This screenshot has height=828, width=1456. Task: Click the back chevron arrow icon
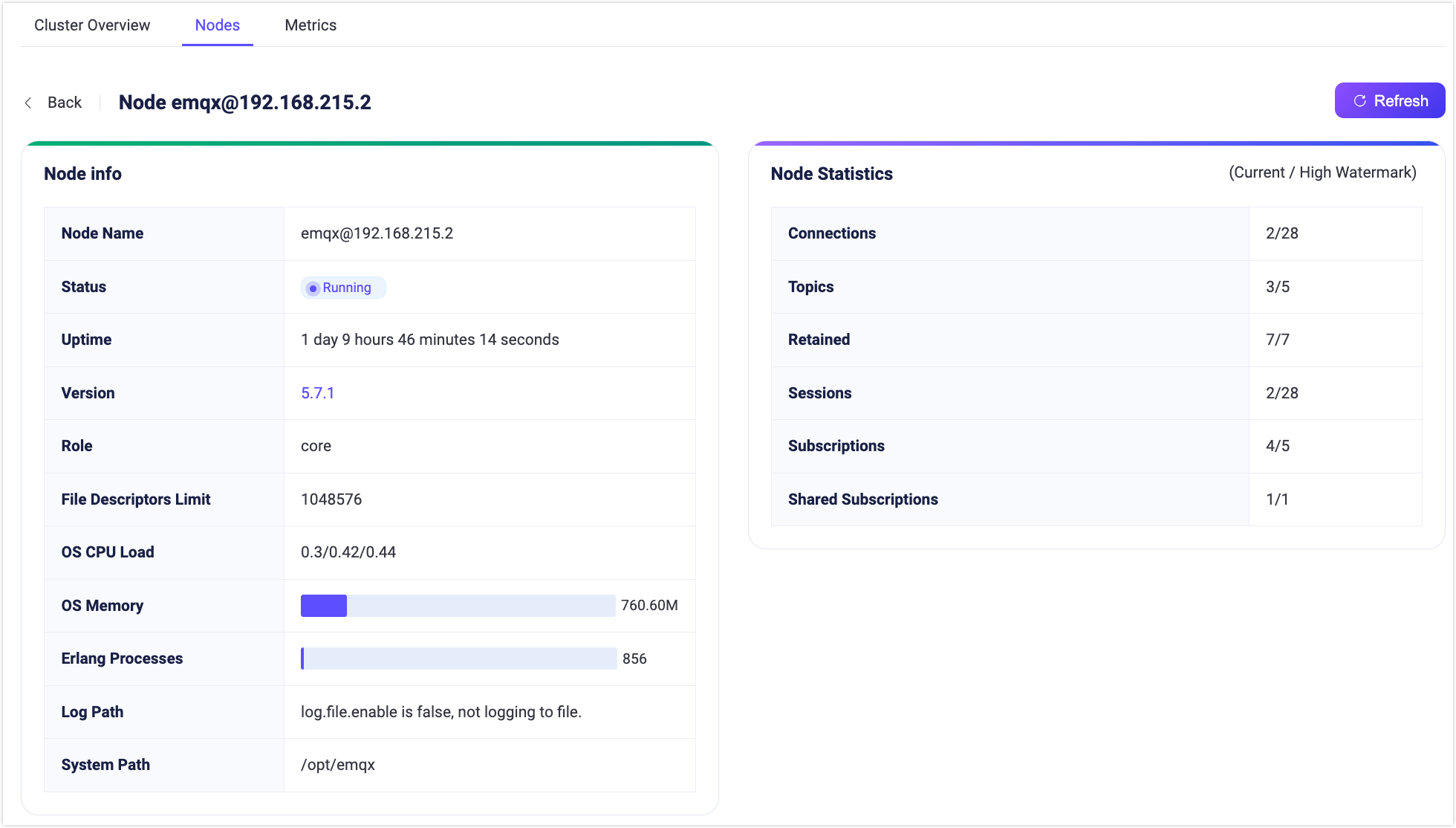[28, 103]
